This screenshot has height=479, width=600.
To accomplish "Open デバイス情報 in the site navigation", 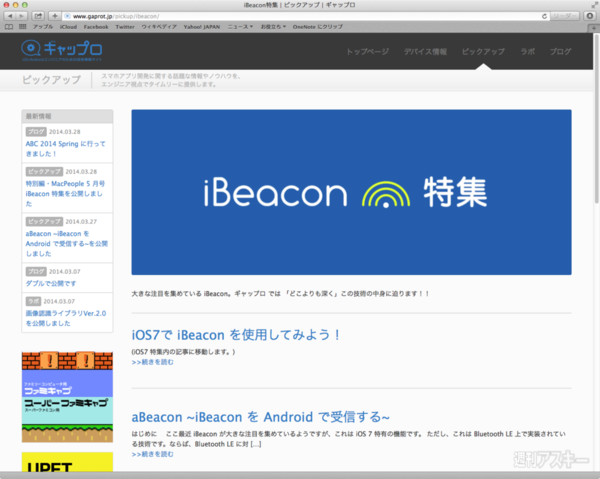I will click(426, 51).
